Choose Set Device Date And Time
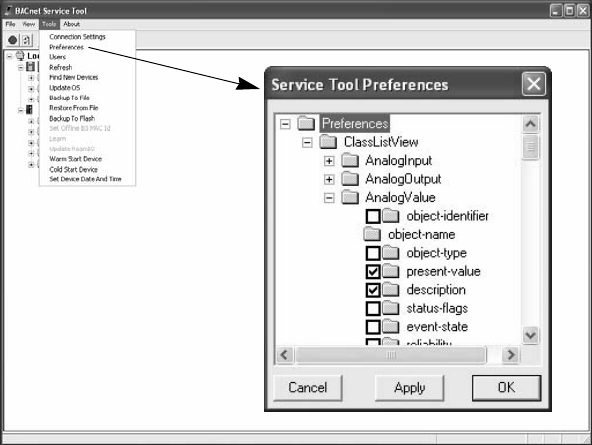 pyautogui.click(x=85, y=179)
